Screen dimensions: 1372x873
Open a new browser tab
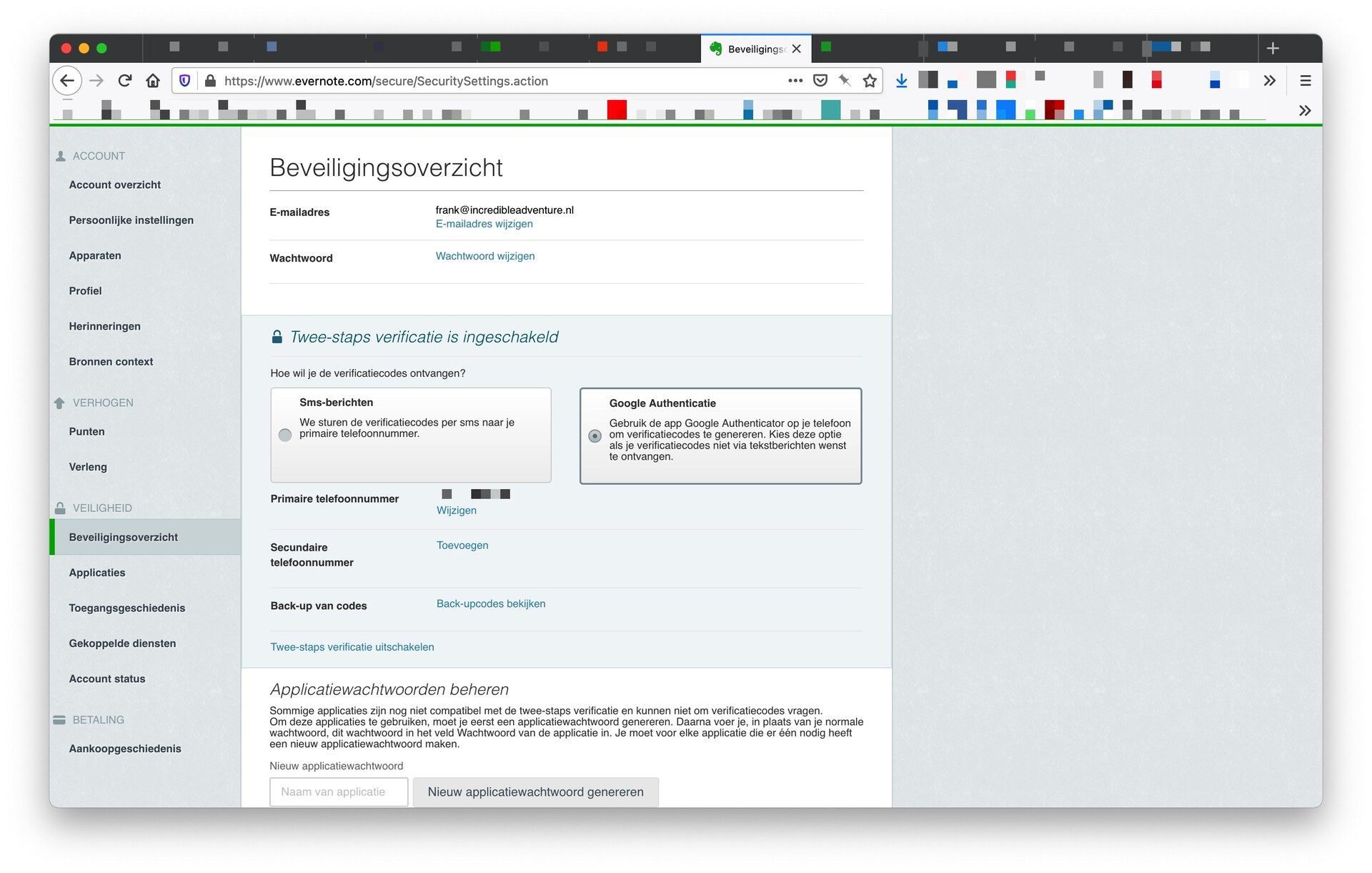click(1273, 48)
